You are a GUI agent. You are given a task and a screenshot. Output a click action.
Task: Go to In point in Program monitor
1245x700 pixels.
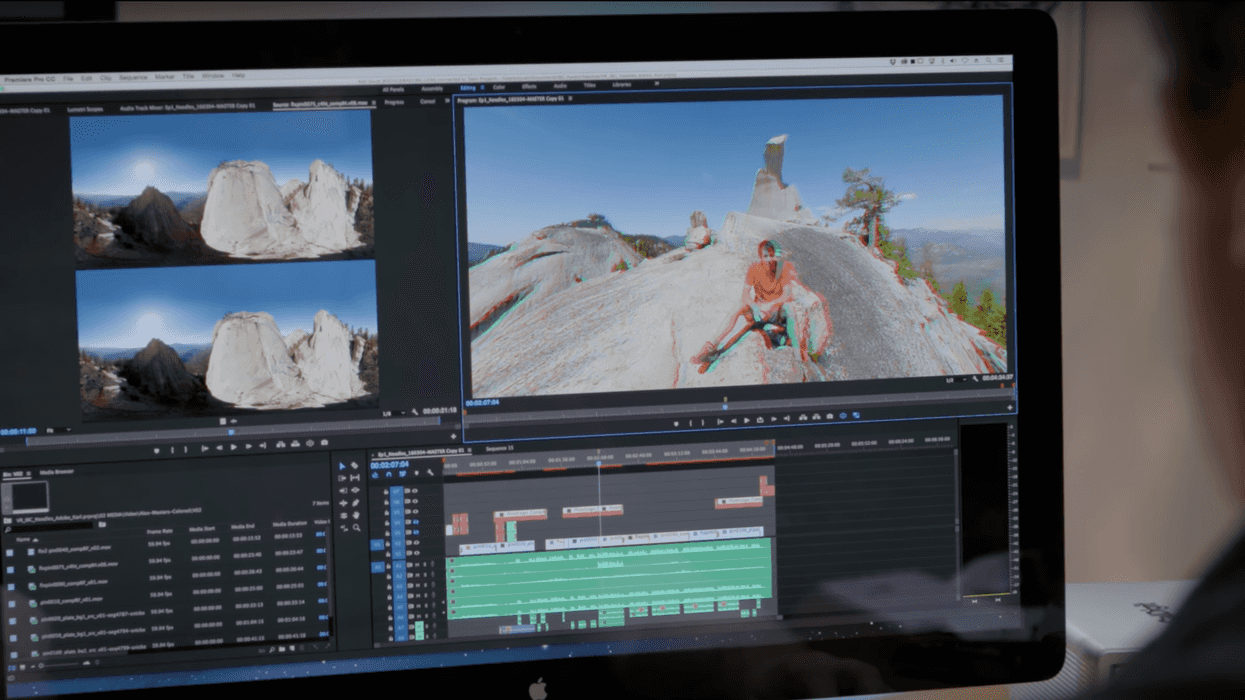pyautogui.click(x=720, y=422)
